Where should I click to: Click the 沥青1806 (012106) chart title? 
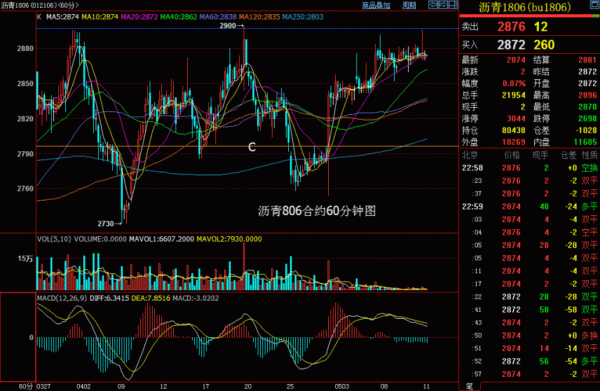click(x=39, y=5)
